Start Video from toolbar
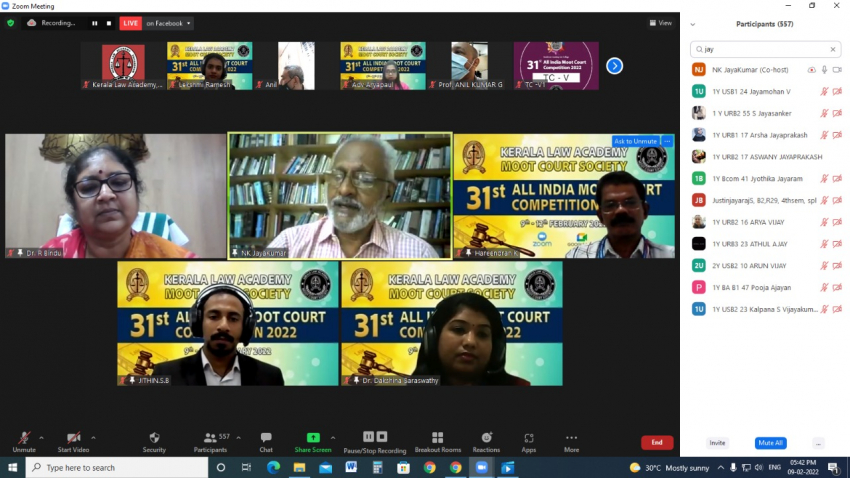 73,442
